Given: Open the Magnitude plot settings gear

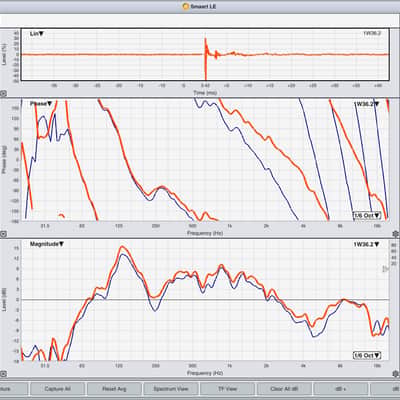Looking at the screenshot, I should pos(396,374).
